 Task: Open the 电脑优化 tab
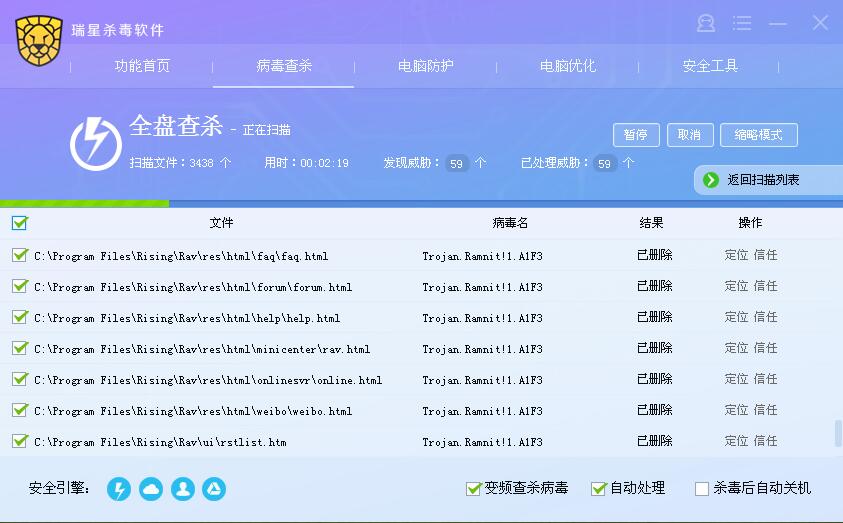point(568,66)
